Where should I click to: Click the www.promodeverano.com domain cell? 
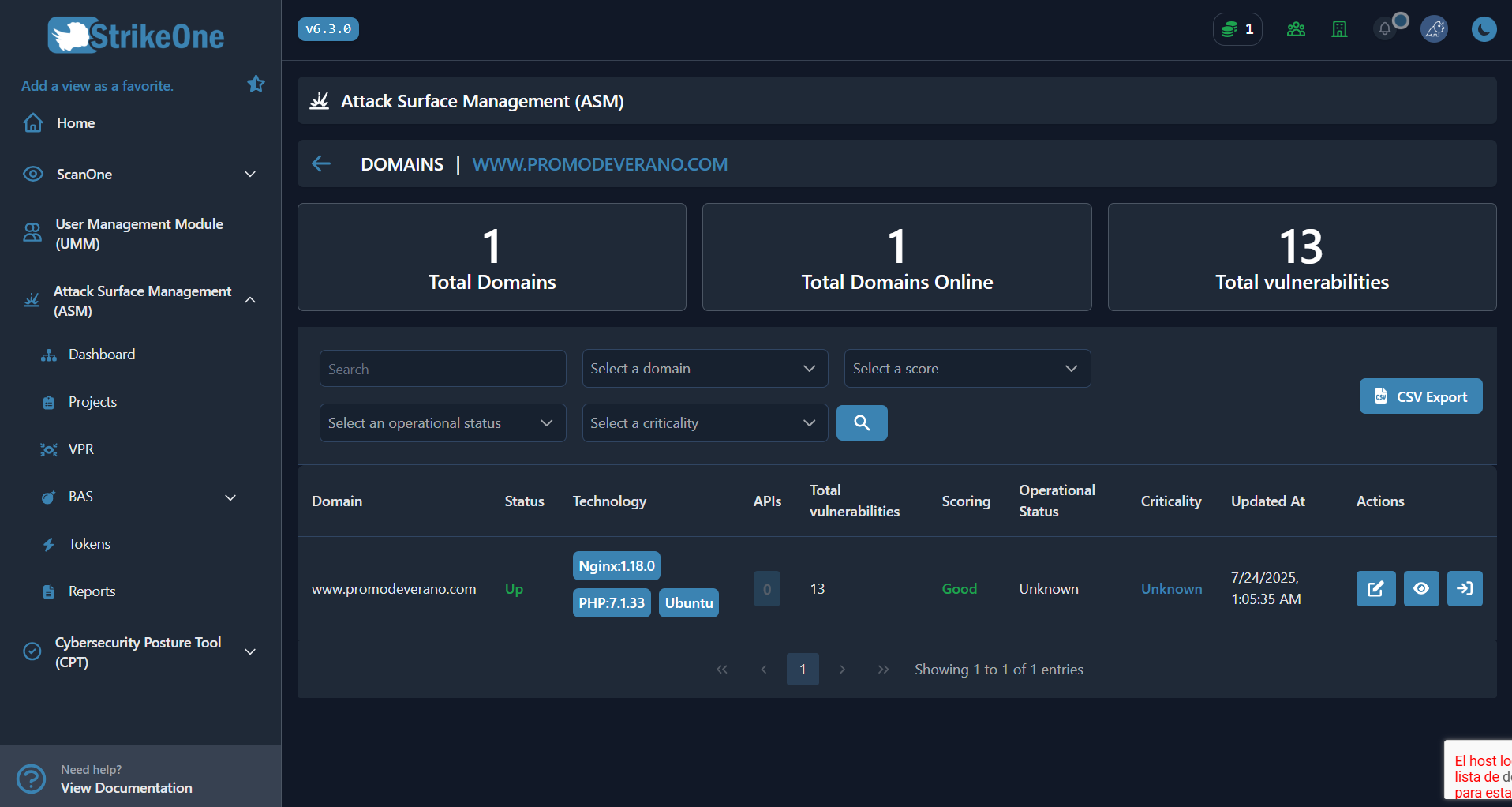click(394, 589)
